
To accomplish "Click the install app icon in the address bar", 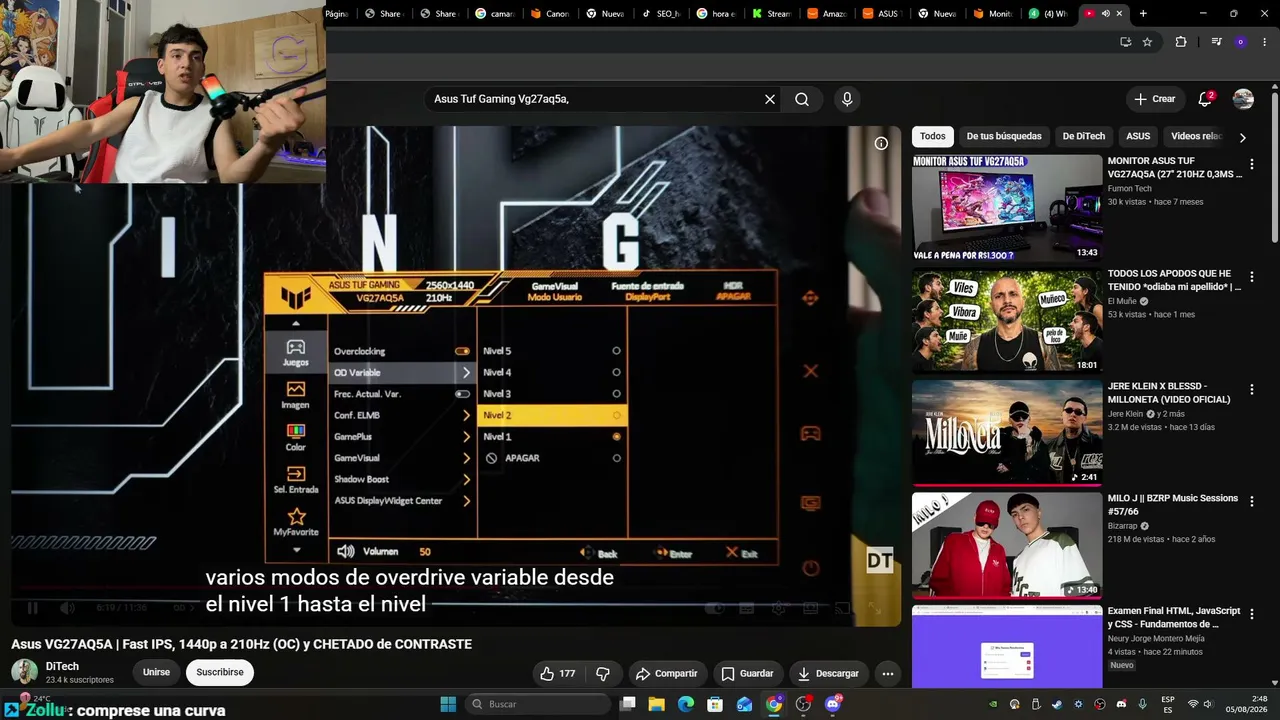I will tap(1125, 42).
